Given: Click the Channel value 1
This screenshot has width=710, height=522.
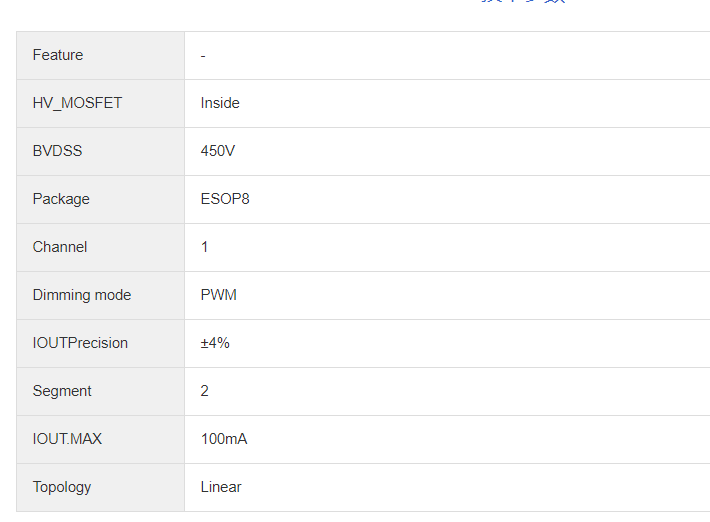Looking at the screenshot, I should coord(205,247).
